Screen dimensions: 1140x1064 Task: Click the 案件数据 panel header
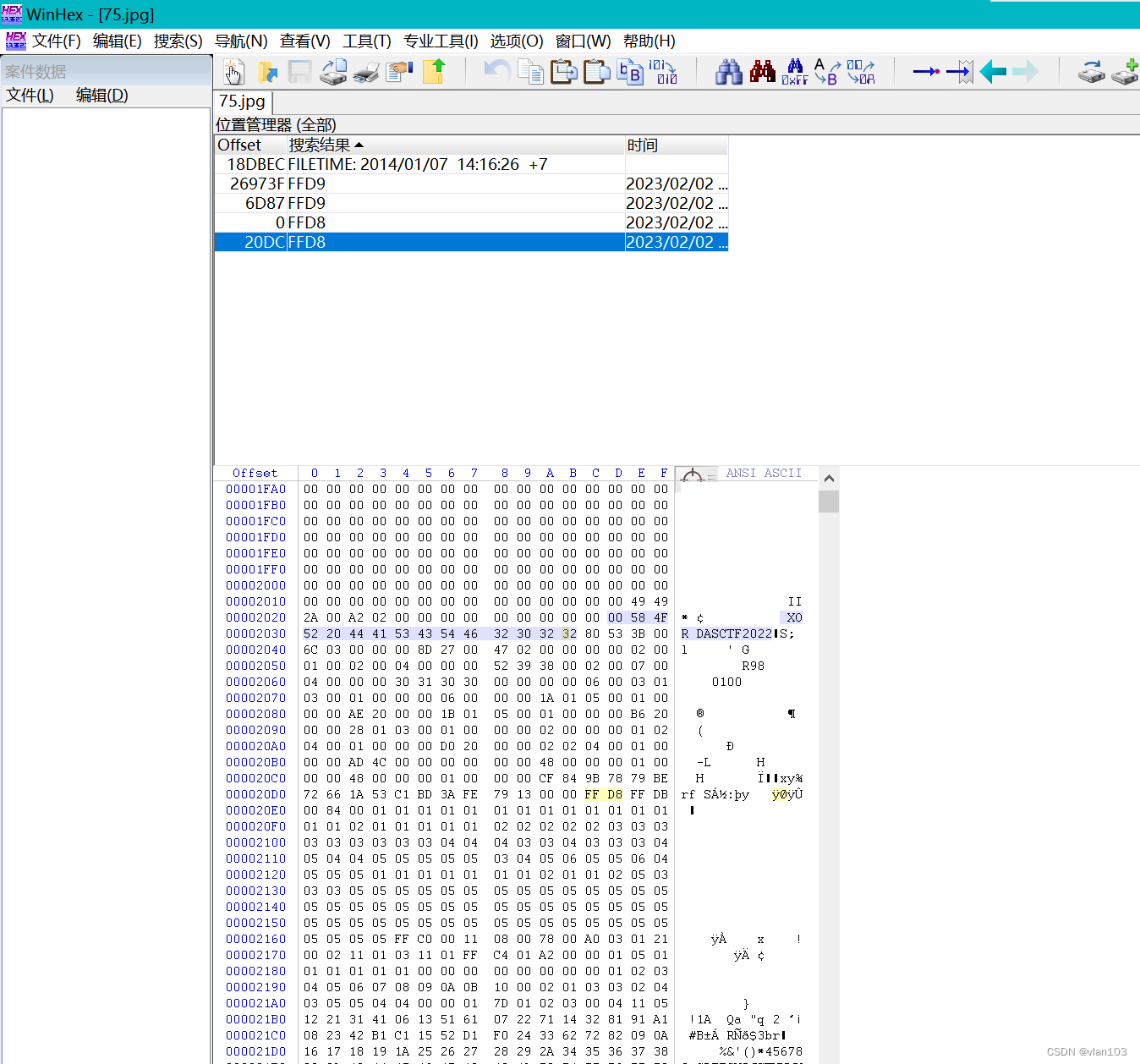pos(106,71)
